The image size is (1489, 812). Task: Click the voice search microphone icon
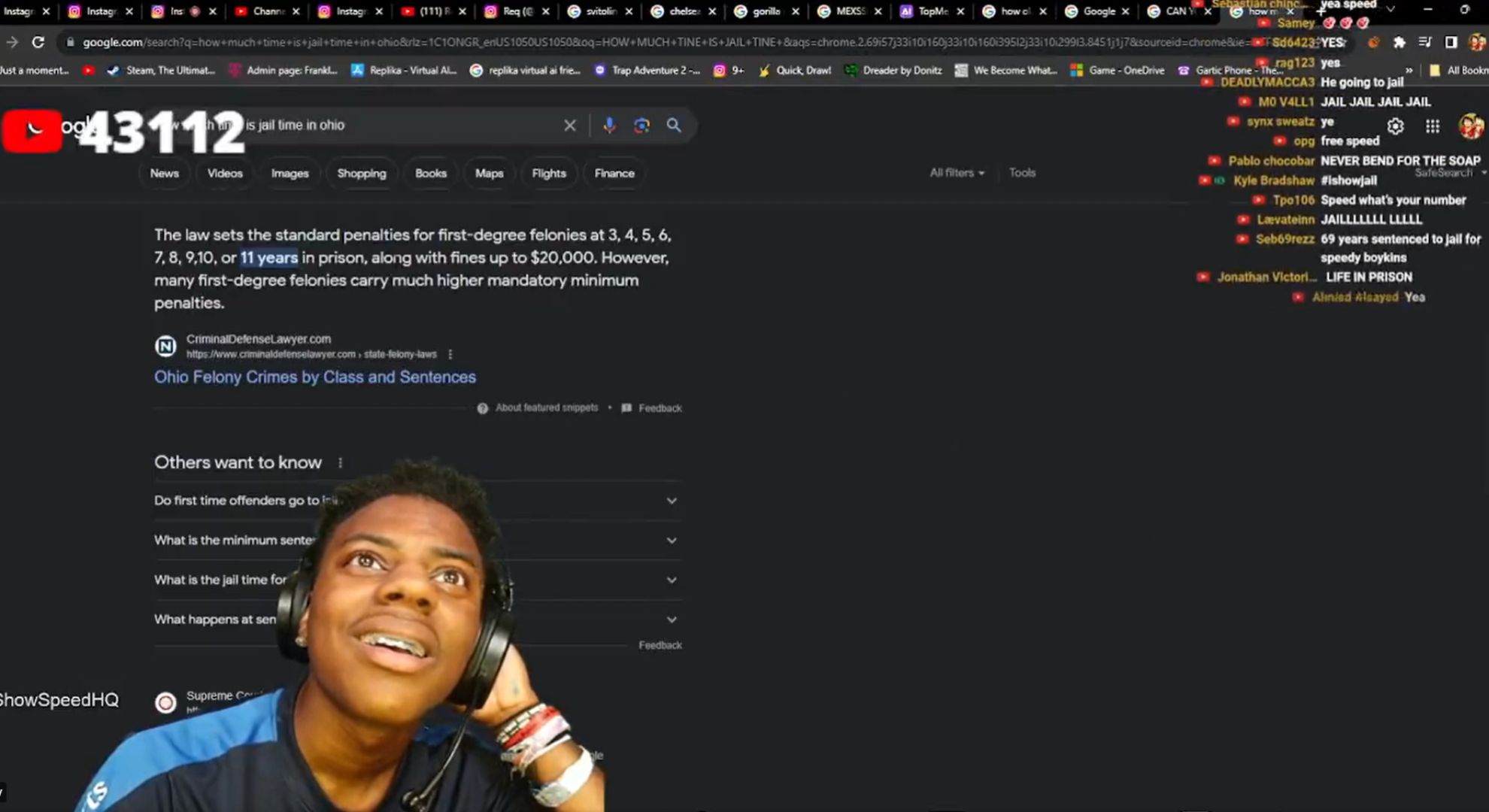click(609, 126)
